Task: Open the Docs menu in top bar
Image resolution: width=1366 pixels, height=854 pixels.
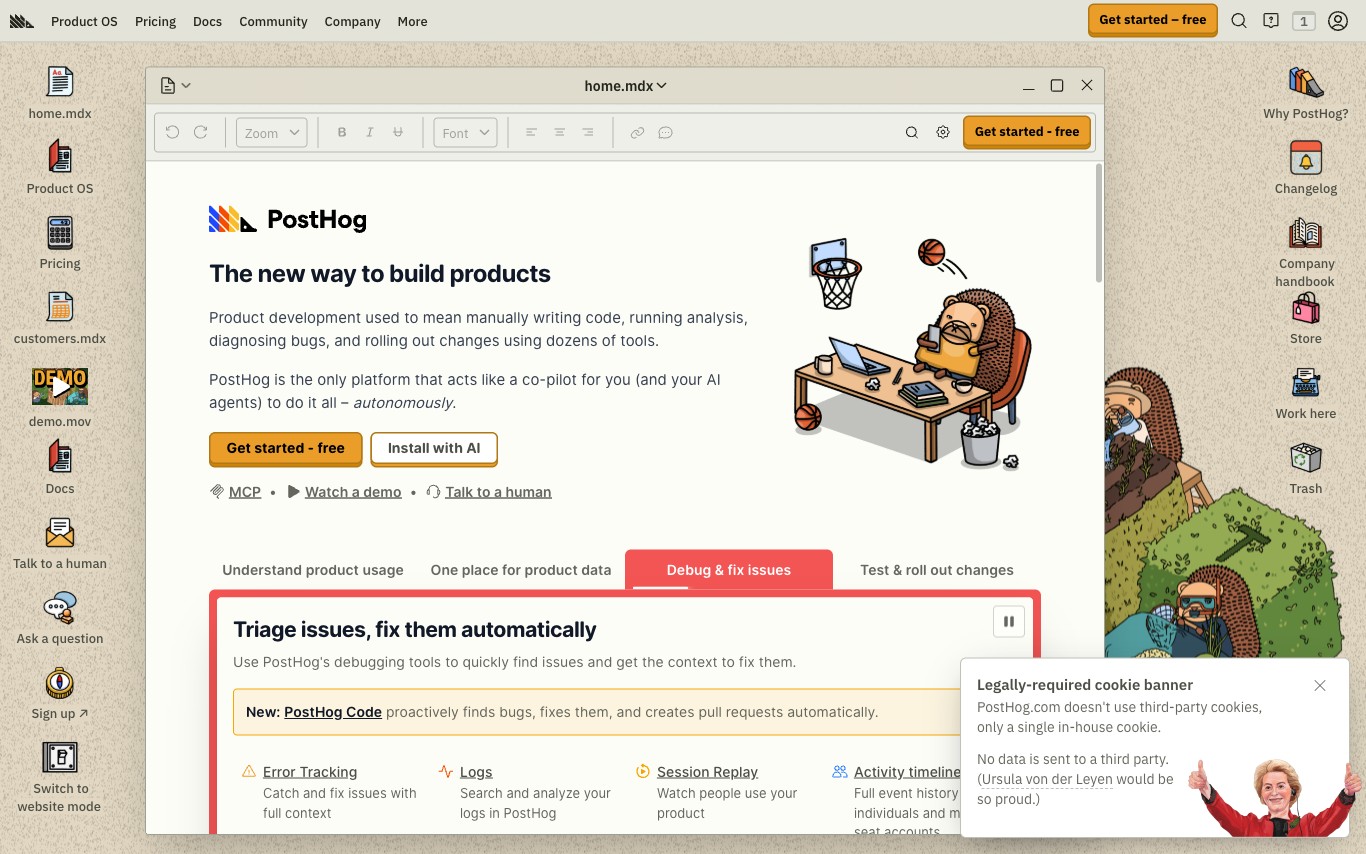Action: click(207, 21)
